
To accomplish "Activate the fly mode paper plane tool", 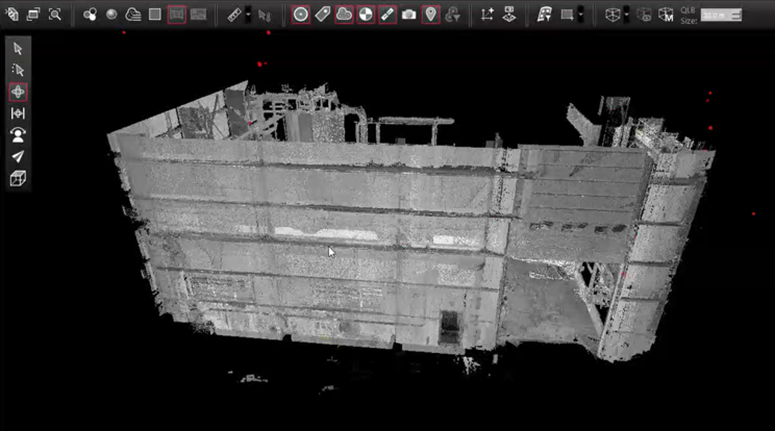I will pos(17,157).
